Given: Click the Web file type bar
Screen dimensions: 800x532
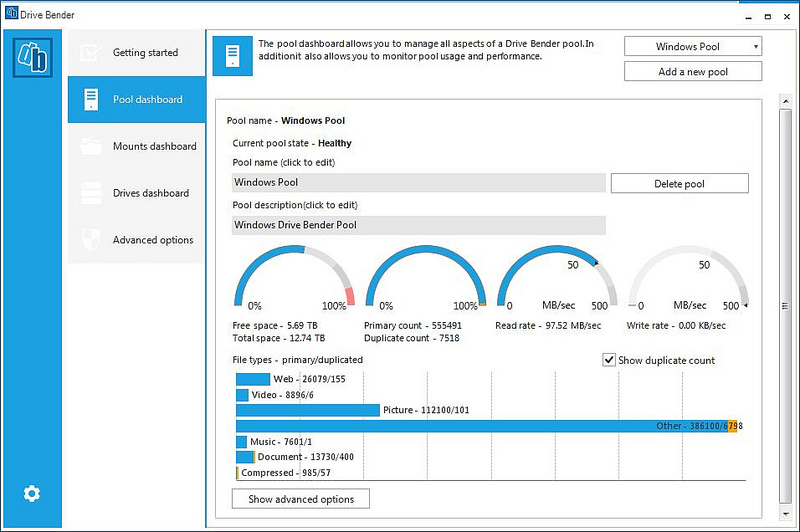Looking at the screenshot, I should tap(253, 379).
